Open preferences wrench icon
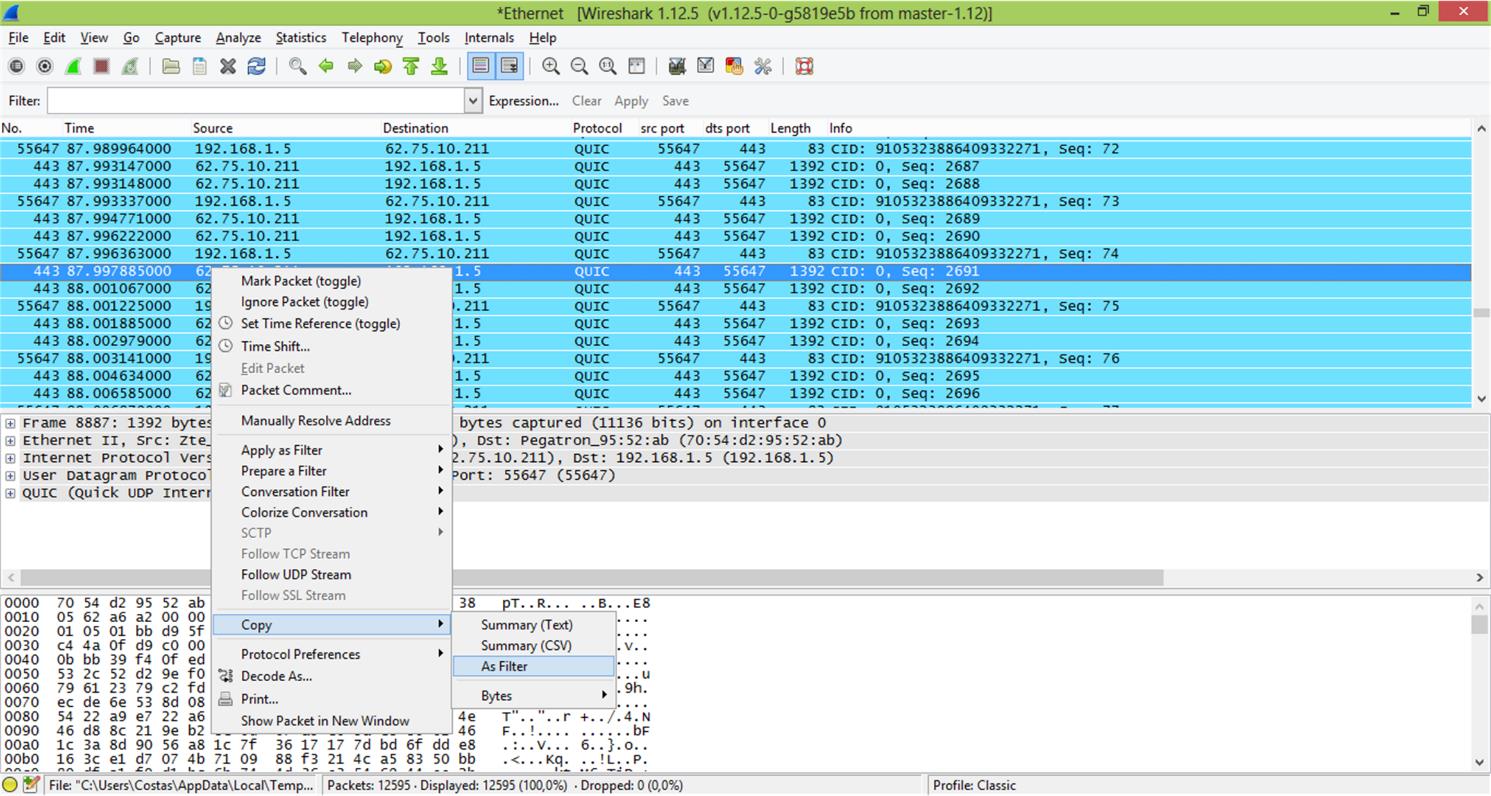Screen dimensions: 1491x796 [x=762, y=66]
